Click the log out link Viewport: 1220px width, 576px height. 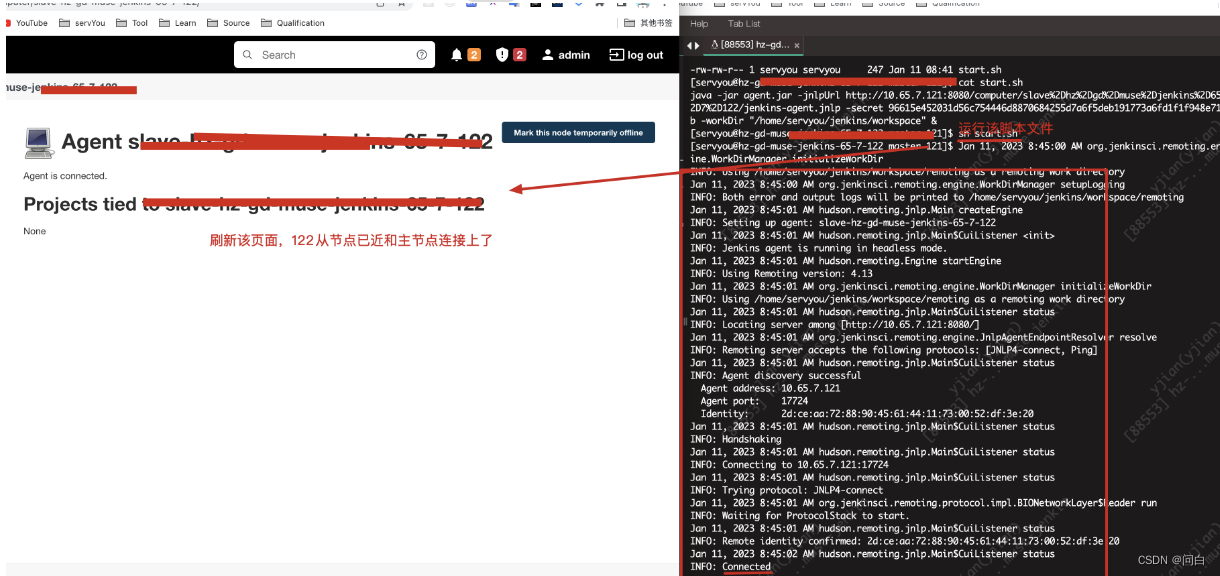coord(637,55)
